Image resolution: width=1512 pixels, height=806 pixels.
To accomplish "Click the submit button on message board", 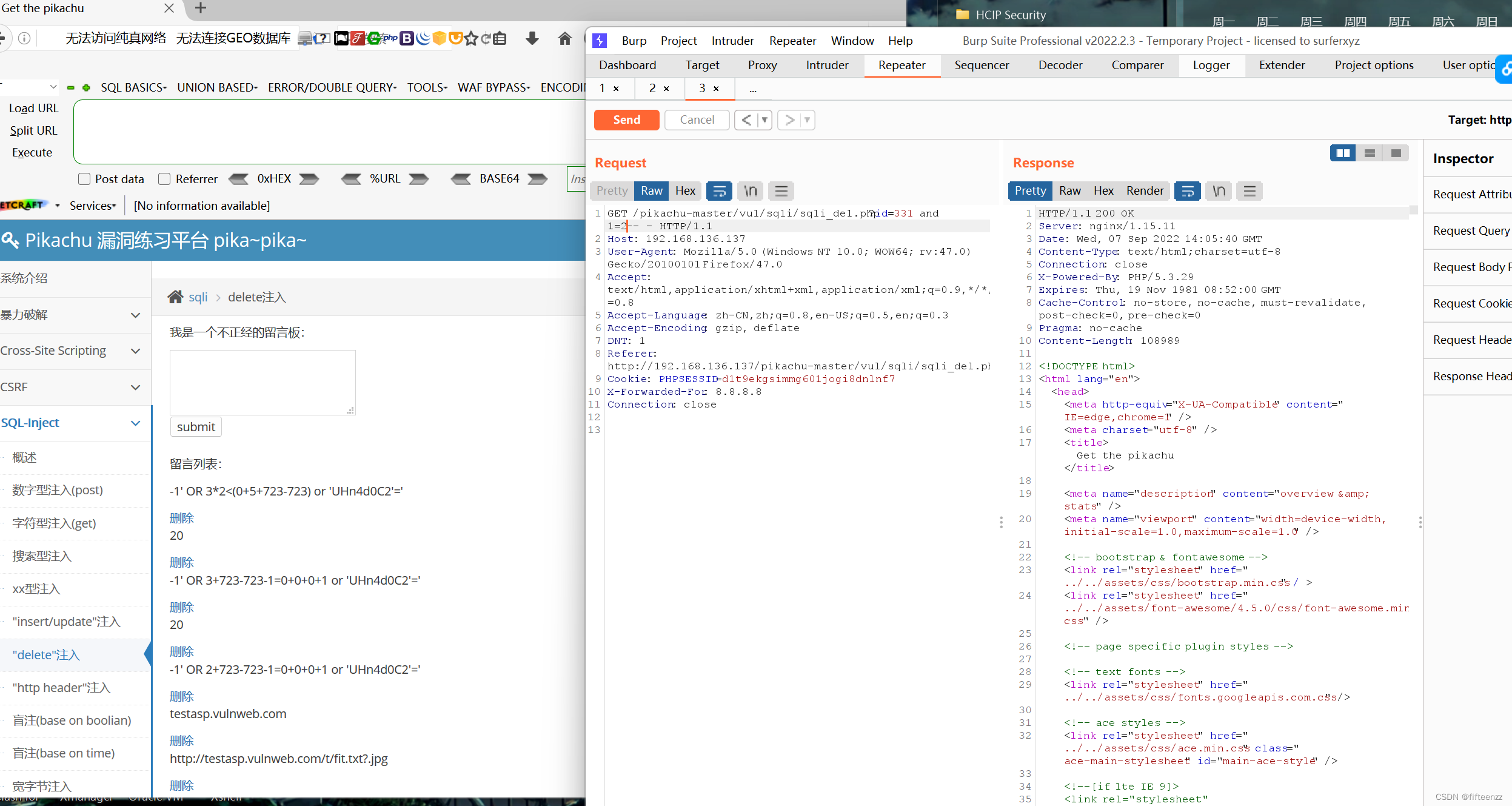I will (x=196, y=427).
